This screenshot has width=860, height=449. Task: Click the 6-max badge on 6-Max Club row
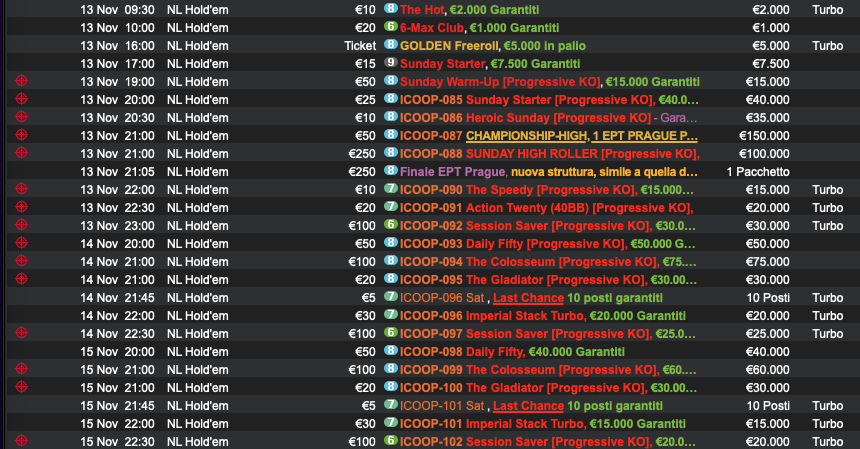pyautogui.click(x=391, y=26)
